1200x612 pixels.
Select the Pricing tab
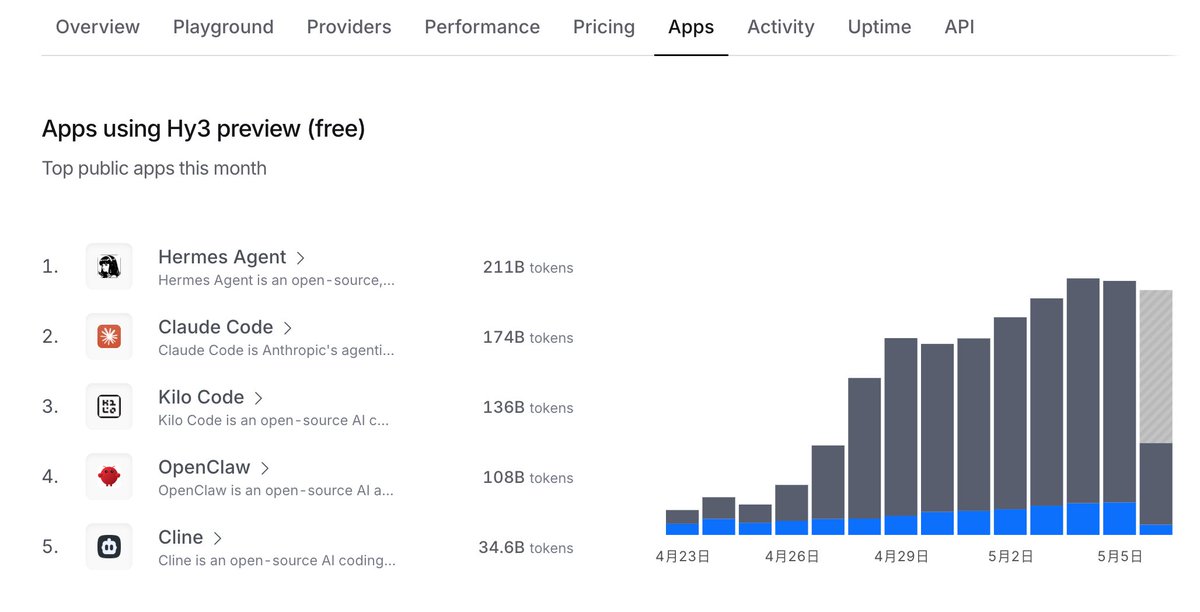pyautogui.click(x=604, y=27)
